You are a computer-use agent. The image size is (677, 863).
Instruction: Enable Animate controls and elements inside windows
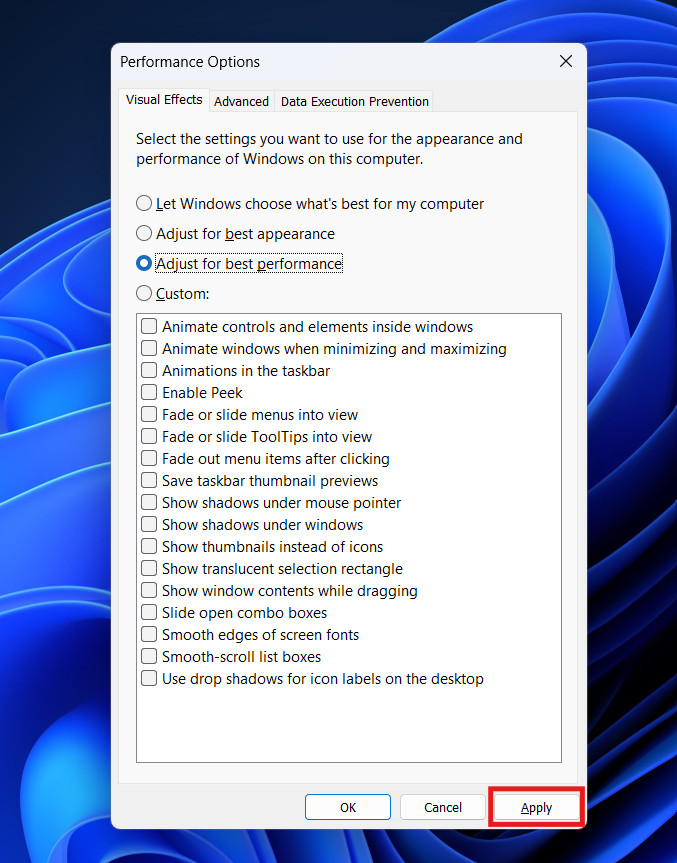pos(149,327)
